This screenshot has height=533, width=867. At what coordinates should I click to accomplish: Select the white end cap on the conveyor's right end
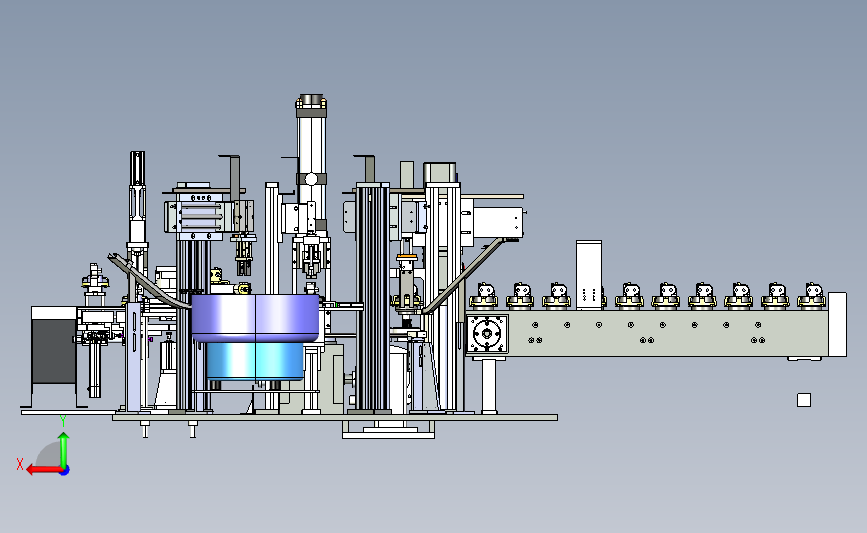click(x=837, y=325)
